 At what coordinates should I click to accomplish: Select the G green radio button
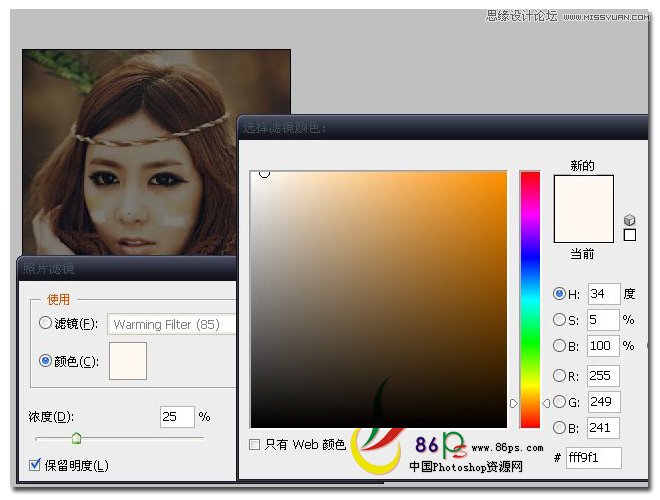pos(559,402)
